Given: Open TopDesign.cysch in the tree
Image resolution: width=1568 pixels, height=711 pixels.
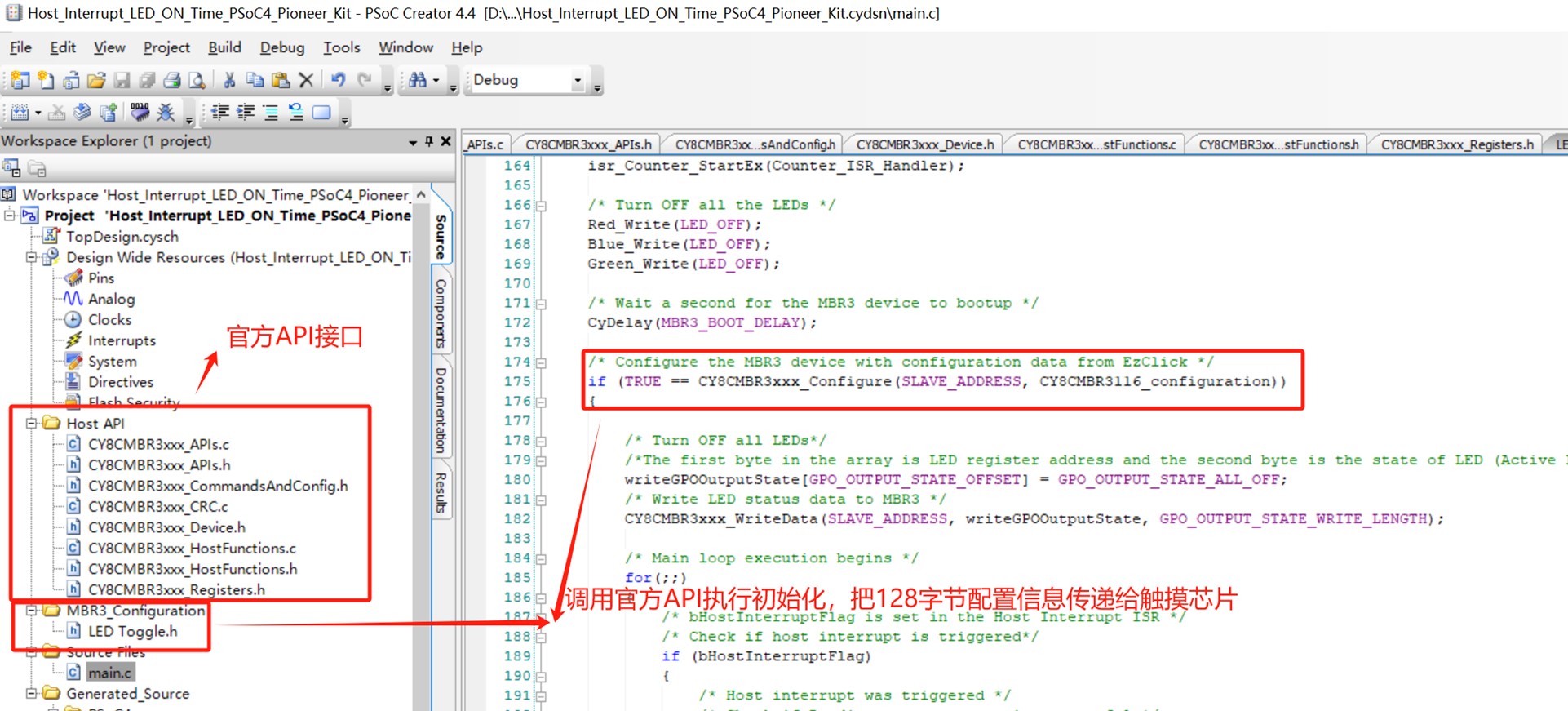Looking at the screenshot, I should pos(122,236).
